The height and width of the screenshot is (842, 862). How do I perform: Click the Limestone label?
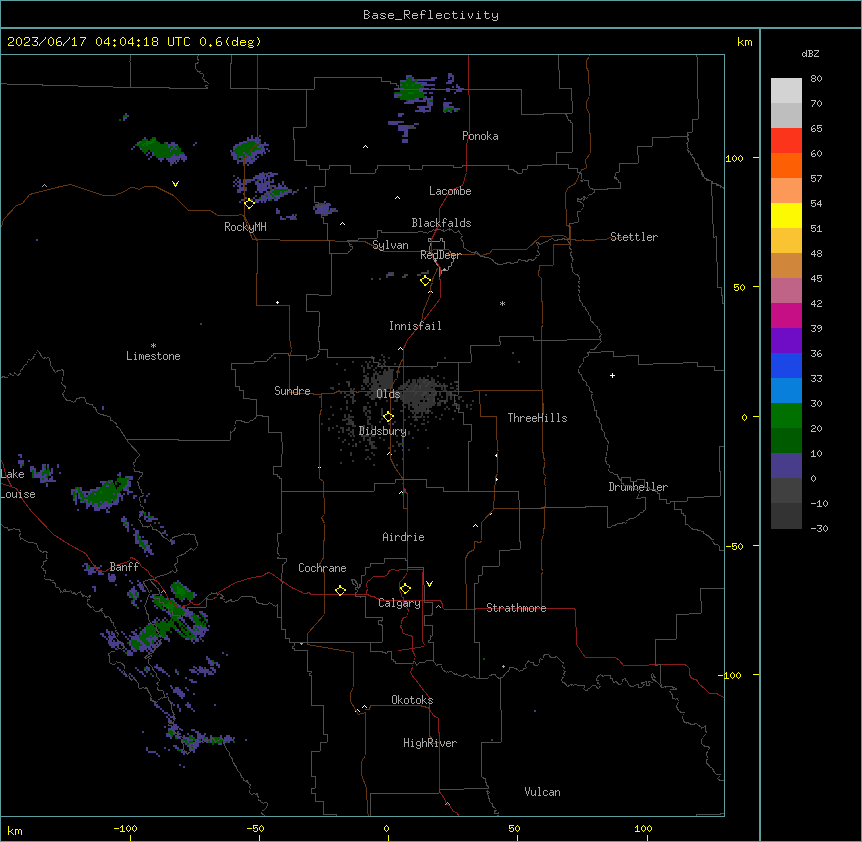click(x=153, y=356)
